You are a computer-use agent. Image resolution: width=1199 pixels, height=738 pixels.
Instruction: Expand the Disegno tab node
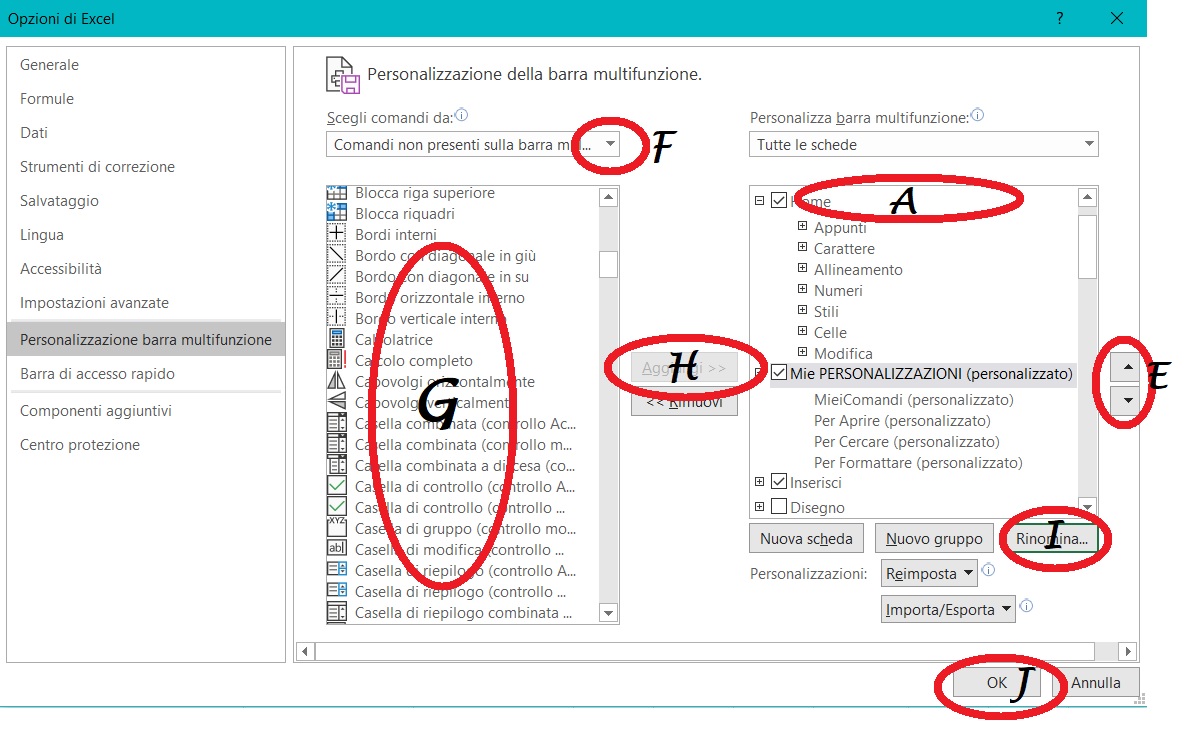coord(759,507)
